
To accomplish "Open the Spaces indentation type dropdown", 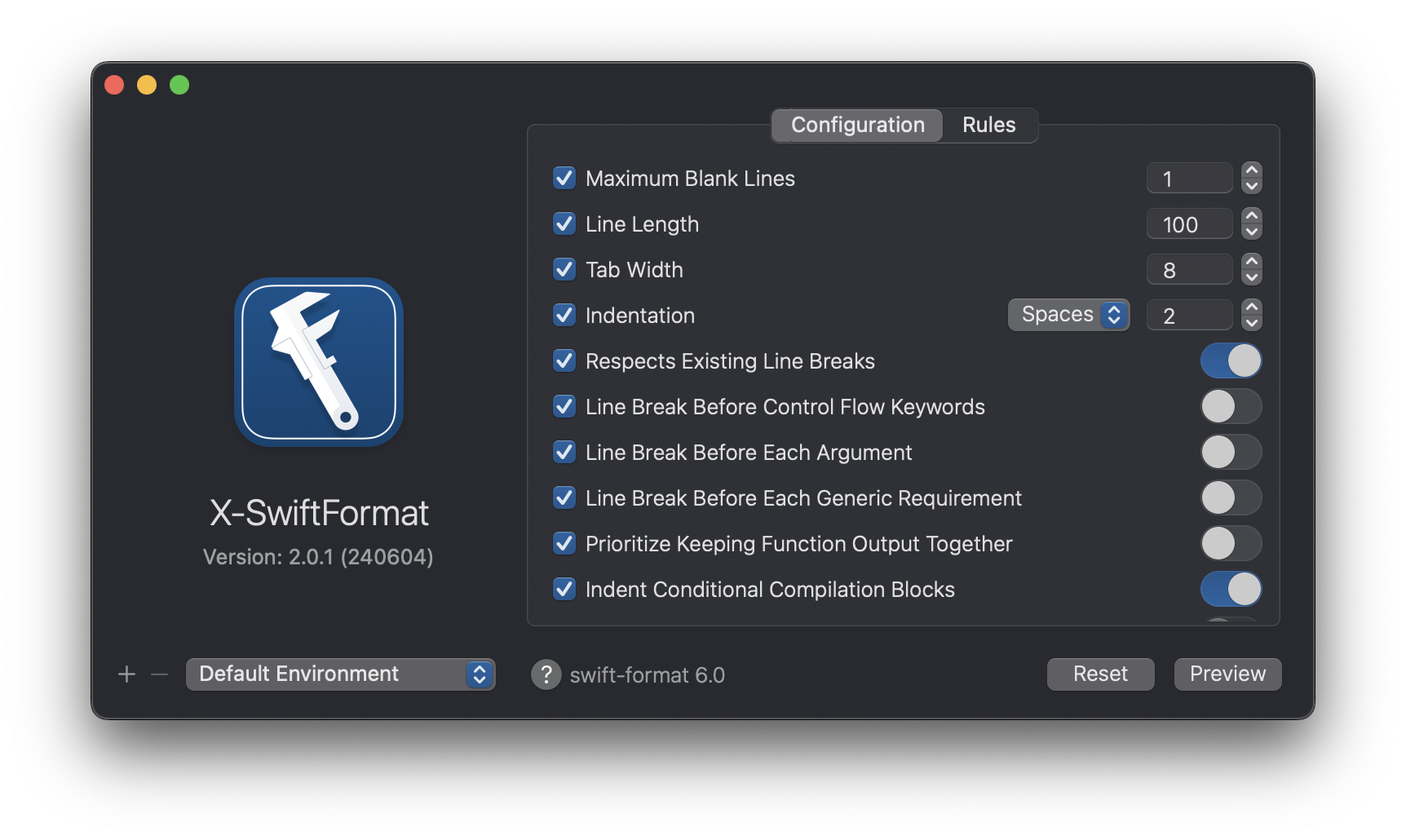I will (1068, 315).
